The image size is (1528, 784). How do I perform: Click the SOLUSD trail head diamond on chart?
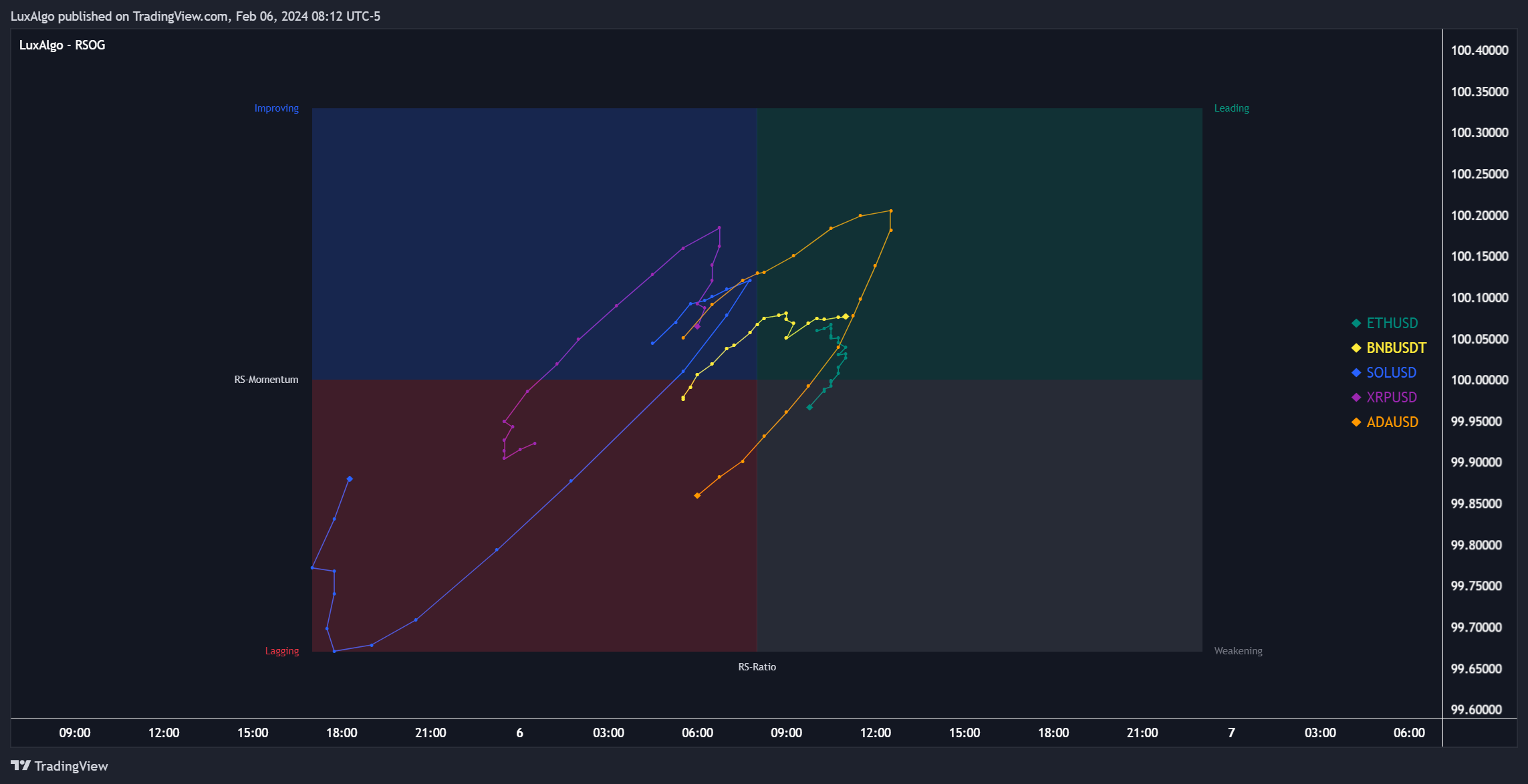point(350,479)
